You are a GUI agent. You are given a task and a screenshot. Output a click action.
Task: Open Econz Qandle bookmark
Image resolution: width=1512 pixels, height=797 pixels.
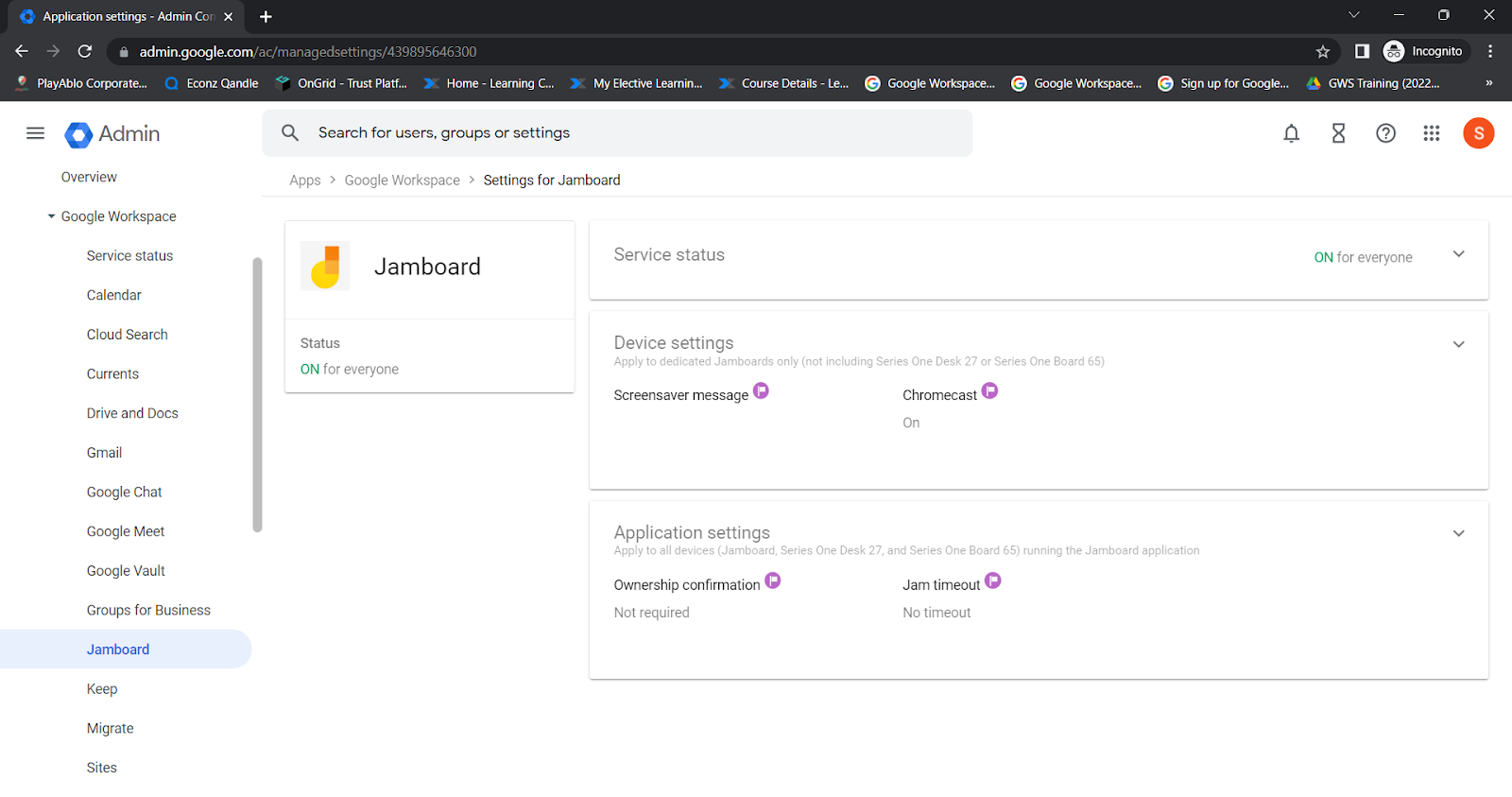(212, 83)
